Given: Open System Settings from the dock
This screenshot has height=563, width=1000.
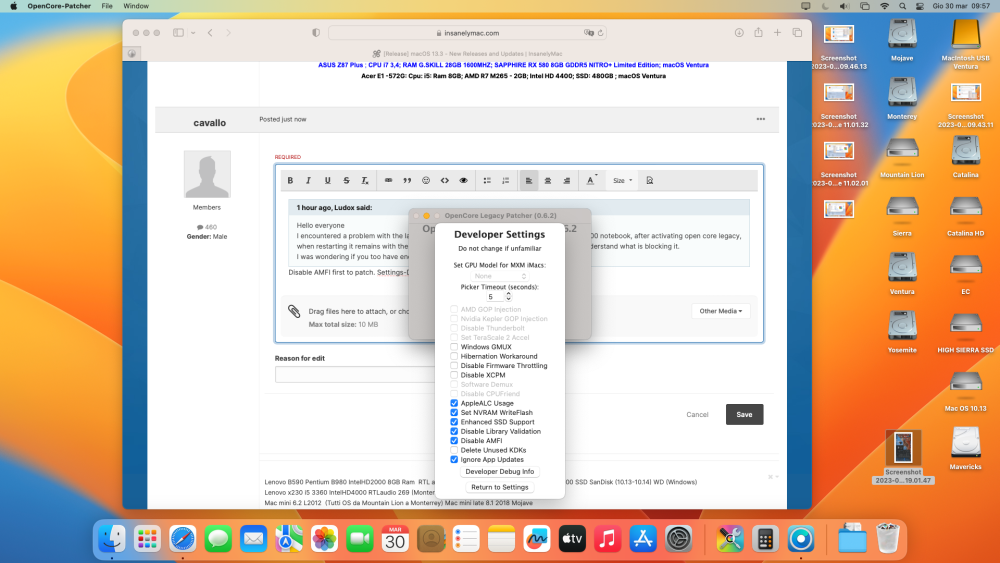Looking at the screenshot, I should coord(679,539).
